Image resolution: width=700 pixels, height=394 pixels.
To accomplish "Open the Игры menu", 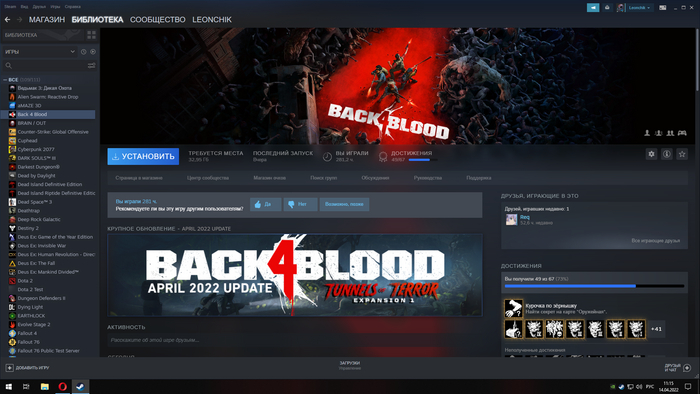I will (55, 7).
